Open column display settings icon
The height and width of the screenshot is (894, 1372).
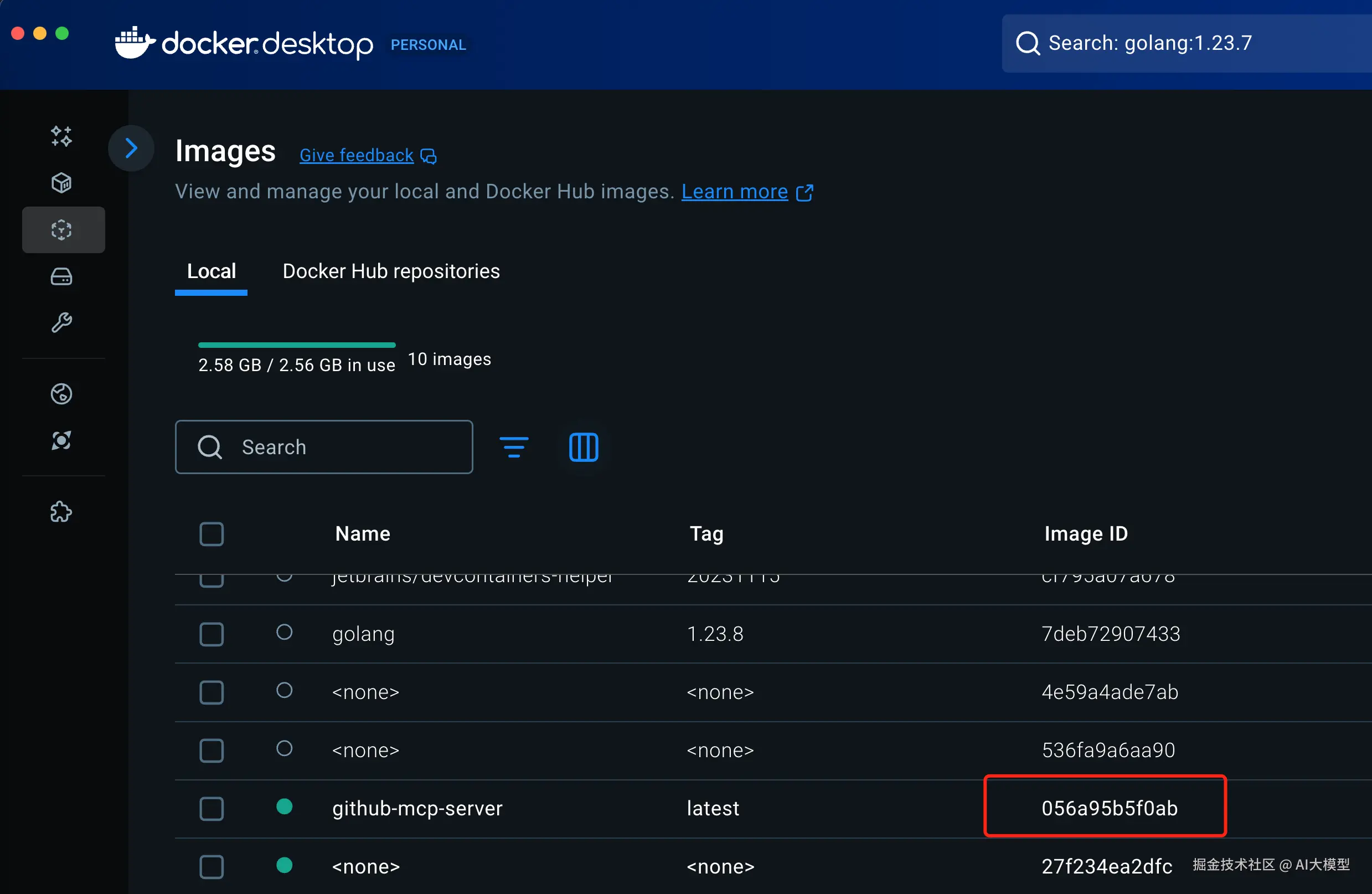(584, 447)
